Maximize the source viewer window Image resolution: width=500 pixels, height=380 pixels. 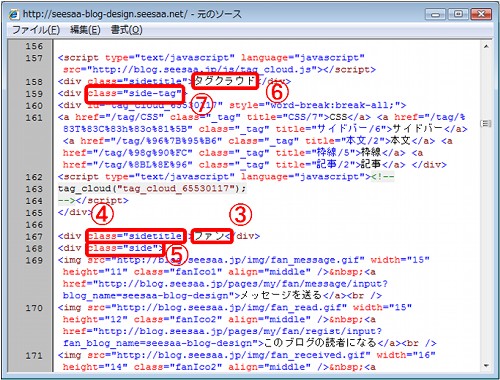(x=458, y=14)
